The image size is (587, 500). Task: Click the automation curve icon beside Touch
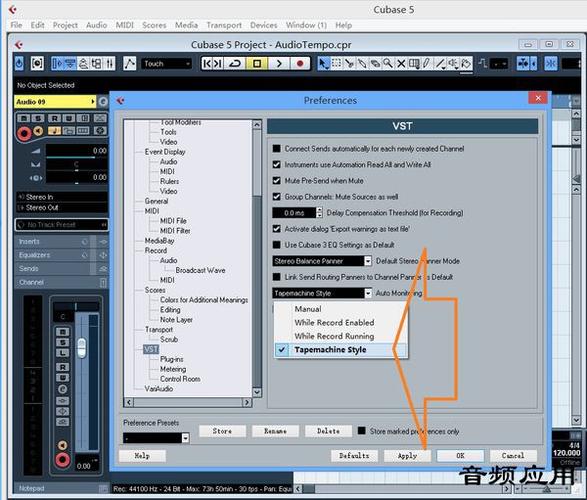click(x=130, y=64)
